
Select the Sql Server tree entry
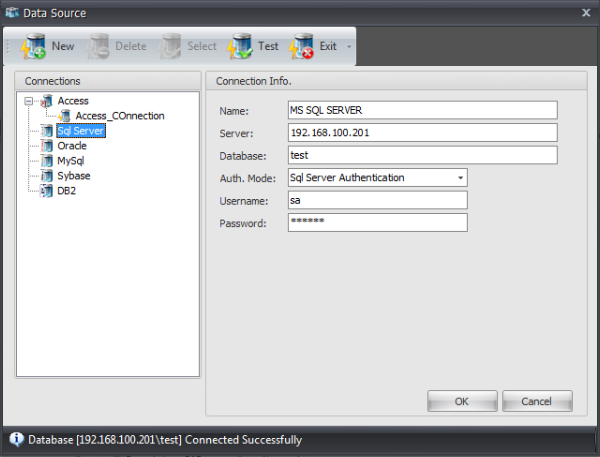[81, 131]
